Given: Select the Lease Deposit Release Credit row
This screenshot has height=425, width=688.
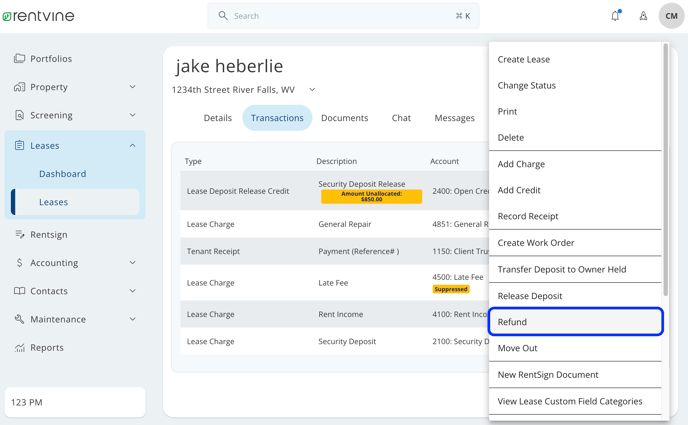Looking at the screenshot, I should pos(334,191).
